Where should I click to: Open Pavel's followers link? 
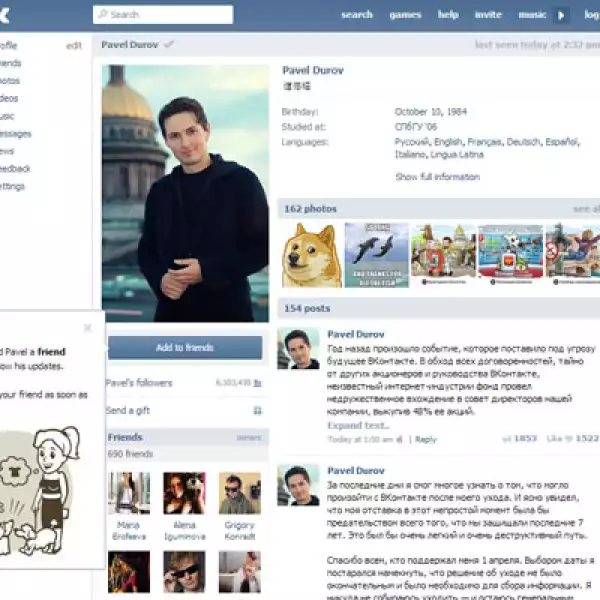click(x=139, y=383)
